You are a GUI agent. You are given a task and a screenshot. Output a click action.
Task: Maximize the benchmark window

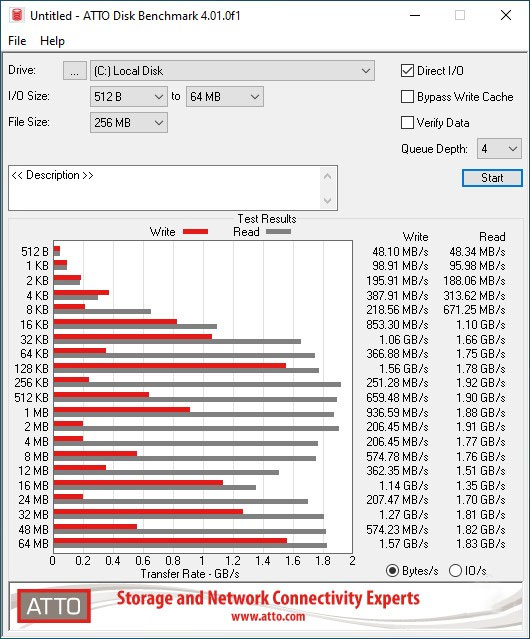click(x=460, y=15)
